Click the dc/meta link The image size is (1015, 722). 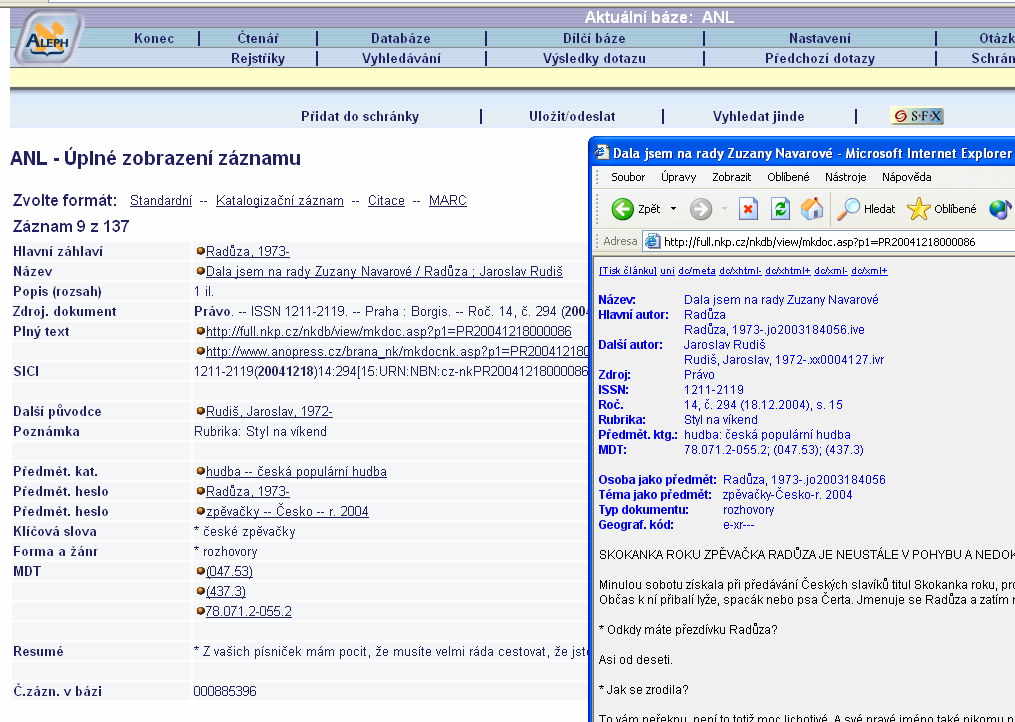coord(697,271)
